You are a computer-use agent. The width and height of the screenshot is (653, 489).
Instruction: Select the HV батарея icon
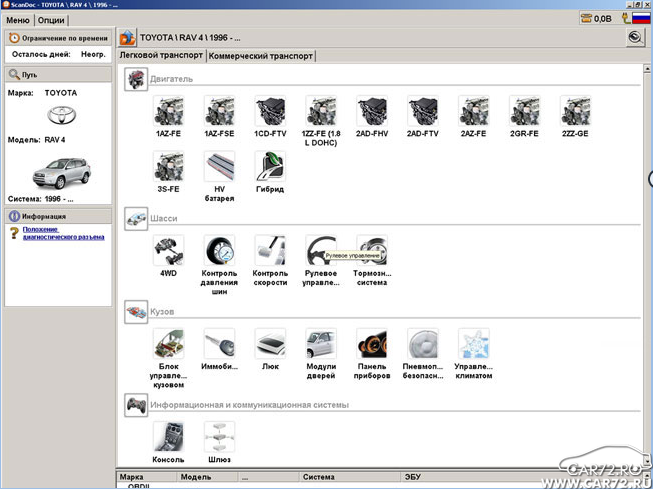point(219,166)
